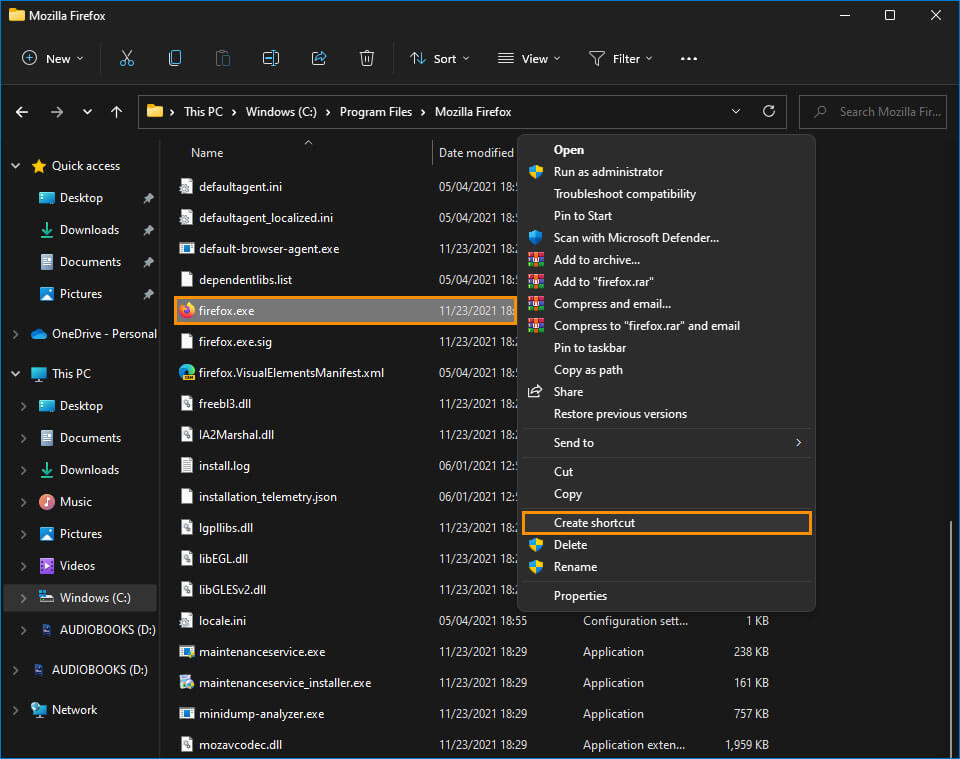Open Properties from context menu
Image resolution: width=960 pixels, height=759 pixels.
tap(667, 596)
